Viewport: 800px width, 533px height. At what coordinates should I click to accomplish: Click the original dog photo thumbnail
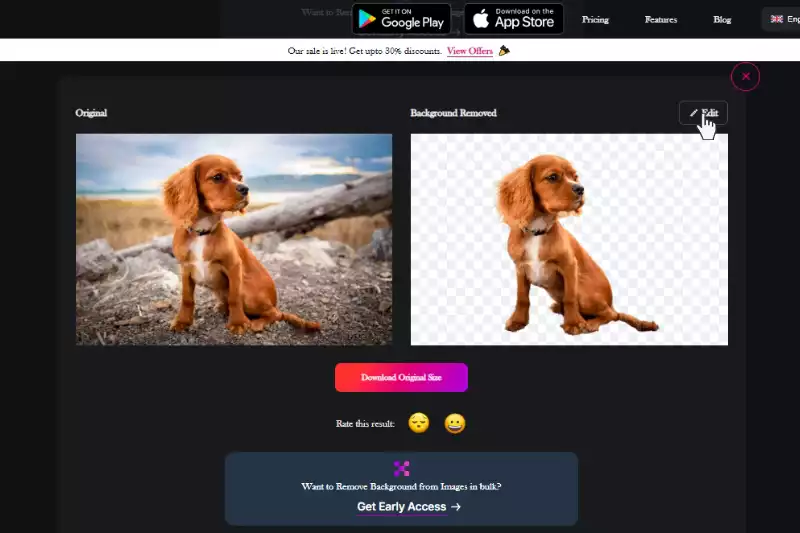(x=234, y=240)
